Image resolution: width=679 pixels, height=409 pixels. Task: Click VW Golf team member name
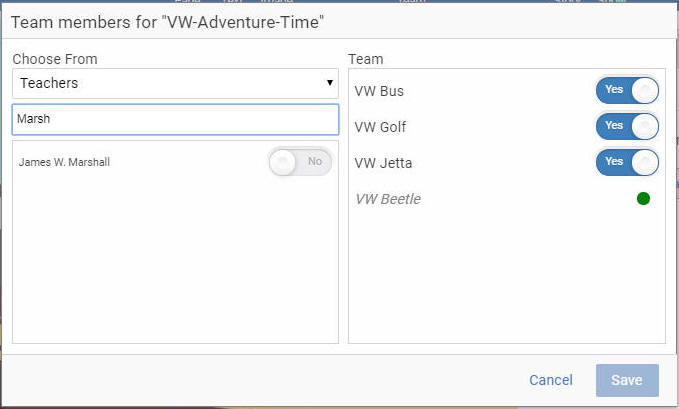(380, 127)
